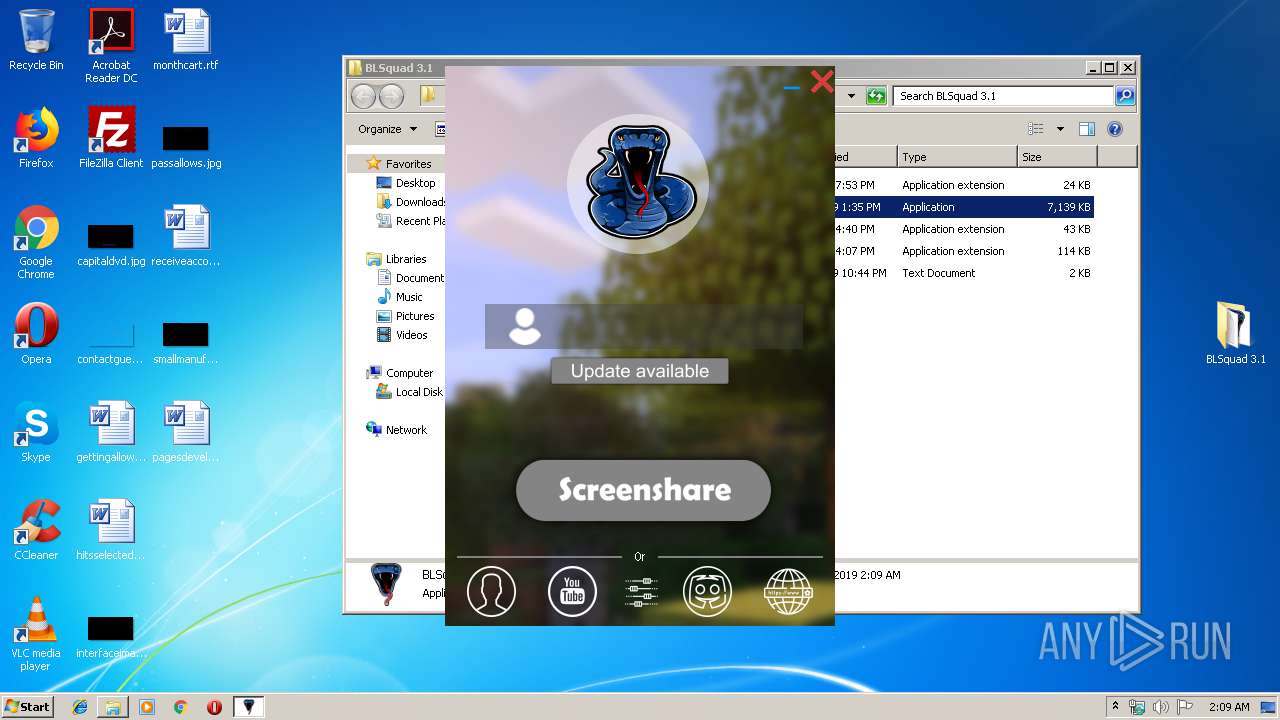Select the CCleaner desktop icon
This screenshot has height=720, width=1280.
pos(36,530)
